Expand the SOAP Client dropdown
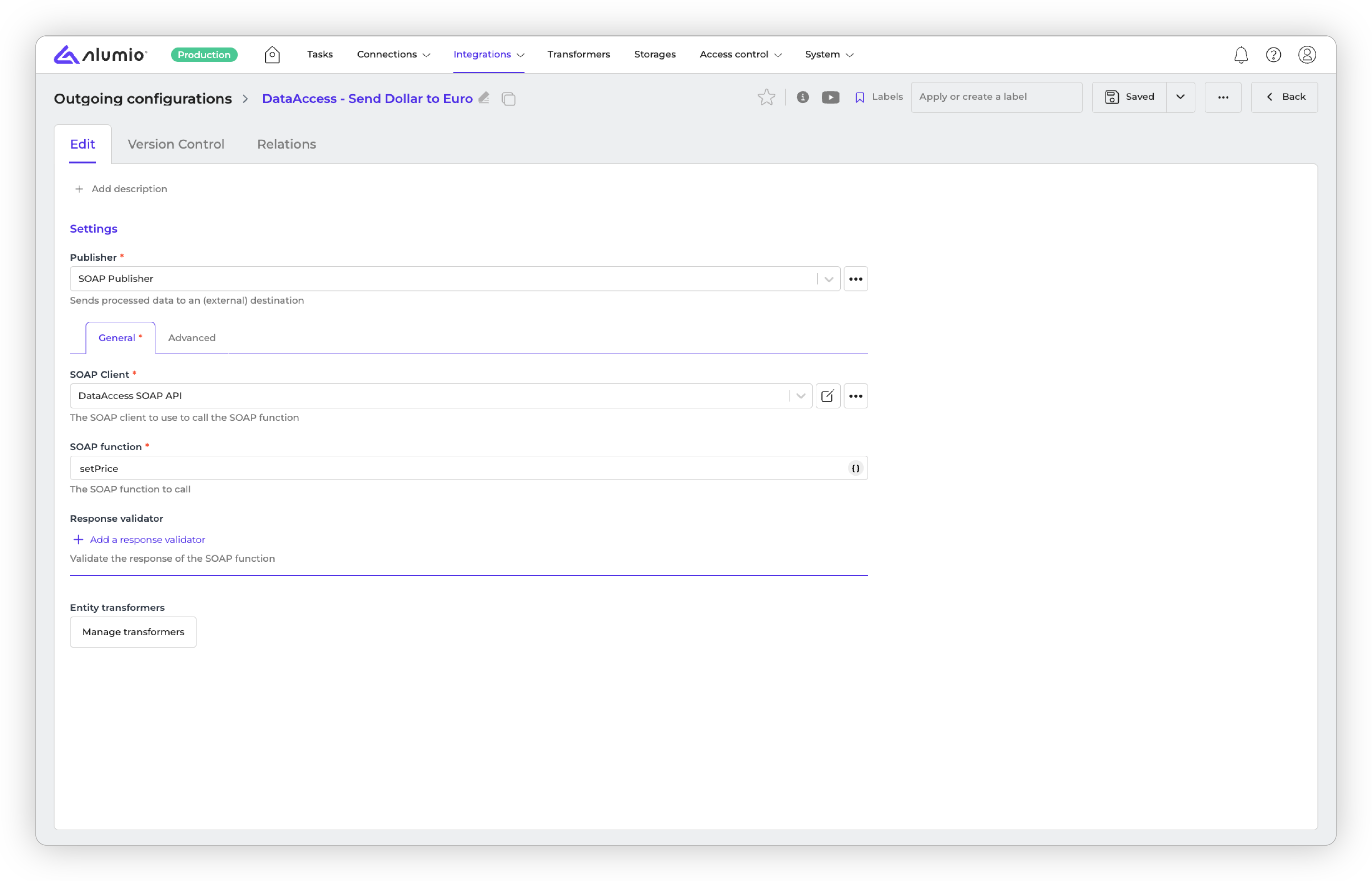1372x881 pixels. click(x=800, y=396)
